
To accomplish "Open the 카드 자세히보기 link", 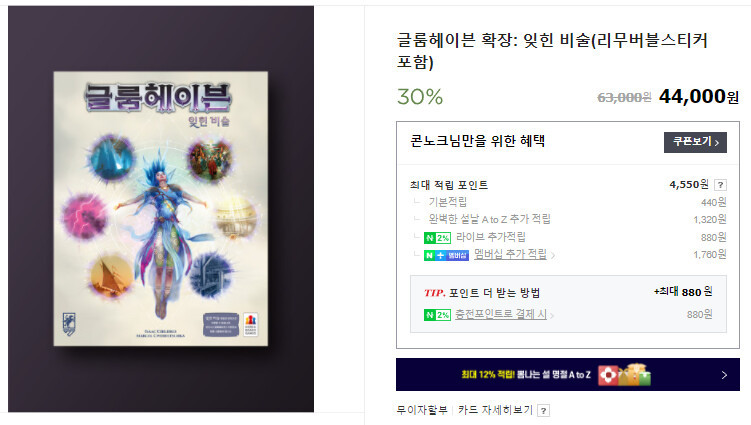I will coord(495,410).
